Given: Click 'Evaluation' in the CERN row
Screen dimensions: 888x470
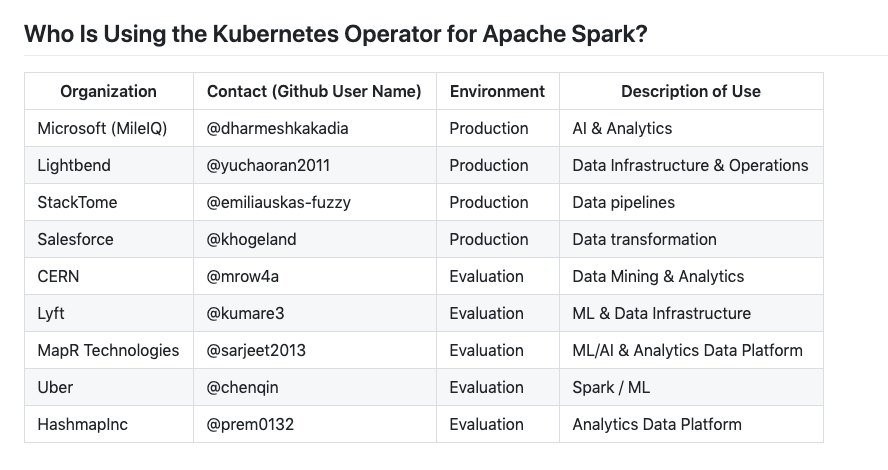Looking at the screenshot, I should pyautogui.click(x=486, y=276).
